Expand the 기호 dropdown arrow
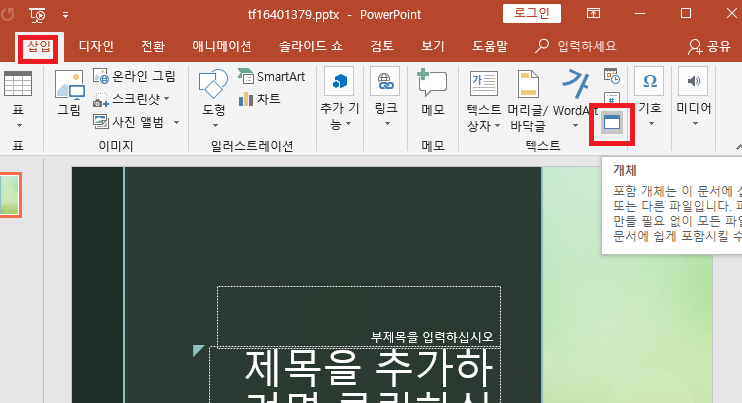The width and height of the screenshot is (742, 403). click(651, 124)
